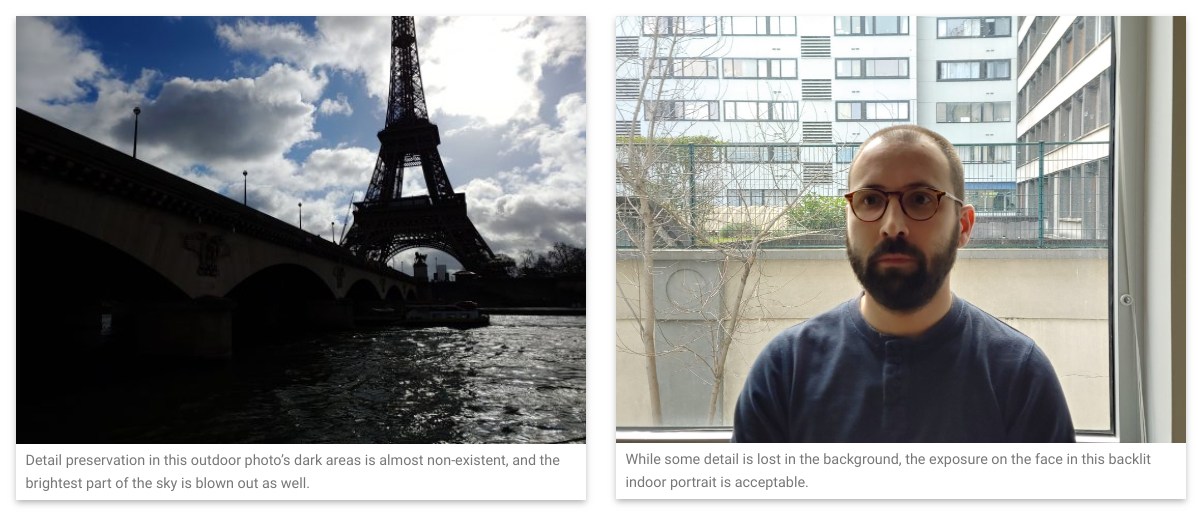Click the man's round glasses

point(902,204)
